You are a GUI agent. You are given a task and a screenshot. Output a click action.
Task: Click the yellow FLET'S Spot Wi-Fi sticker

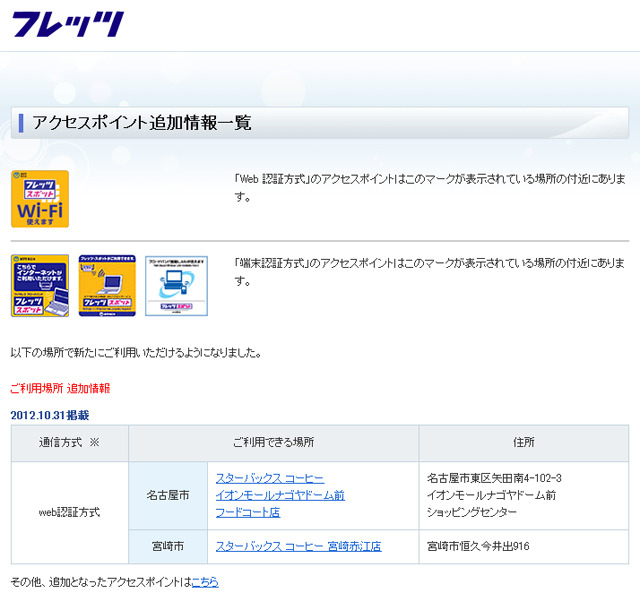40,198
